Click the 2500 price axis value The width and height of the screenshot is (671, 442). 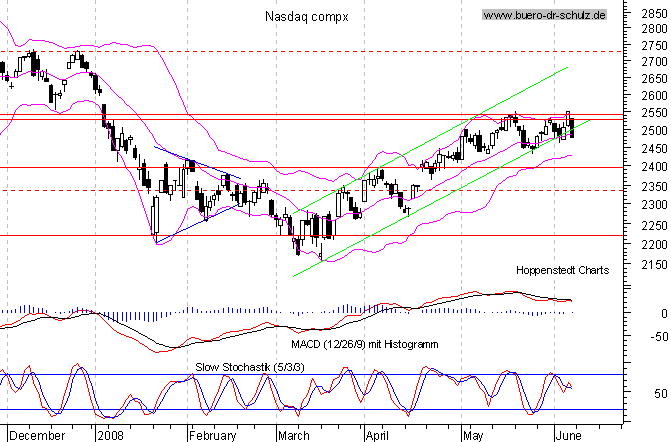[x=654, y=131]
